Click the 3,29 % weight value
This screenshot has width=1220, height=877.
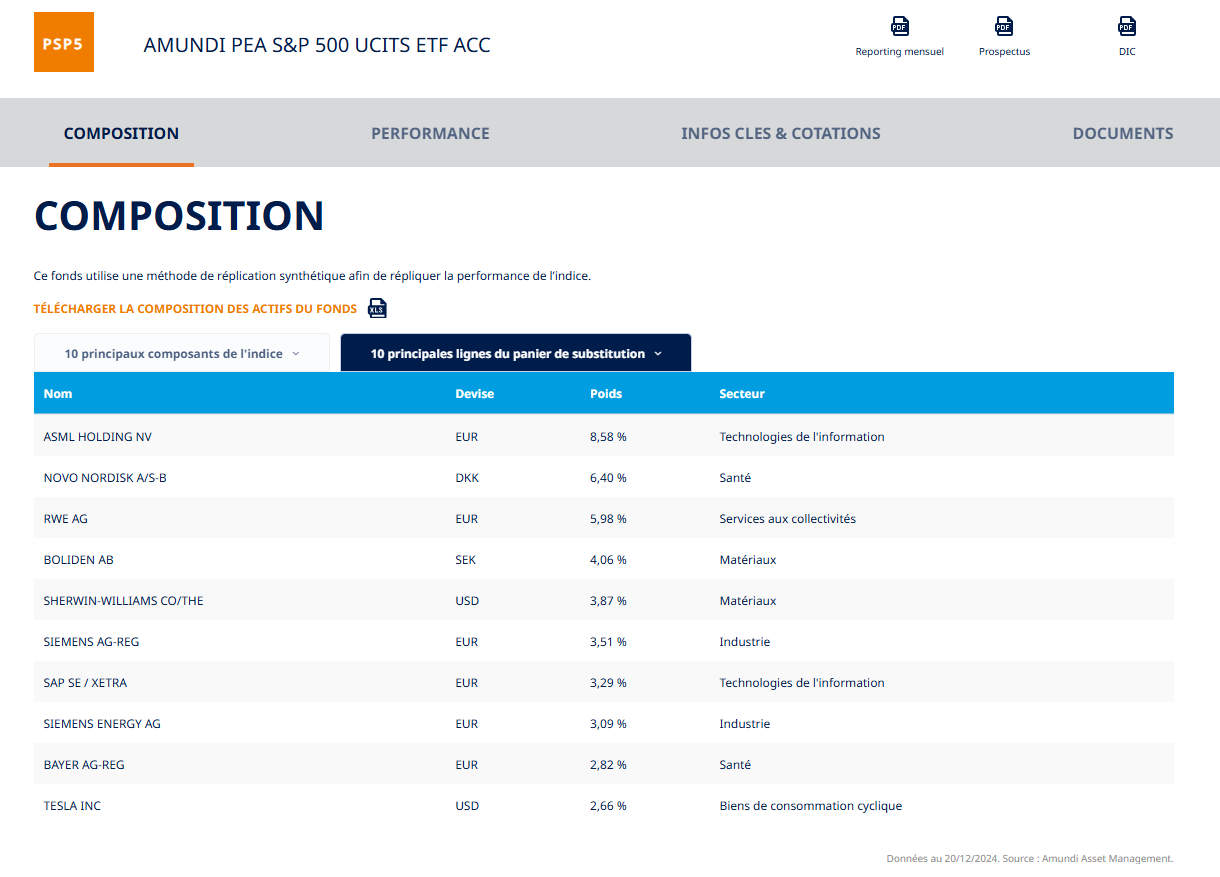[608, 683]
